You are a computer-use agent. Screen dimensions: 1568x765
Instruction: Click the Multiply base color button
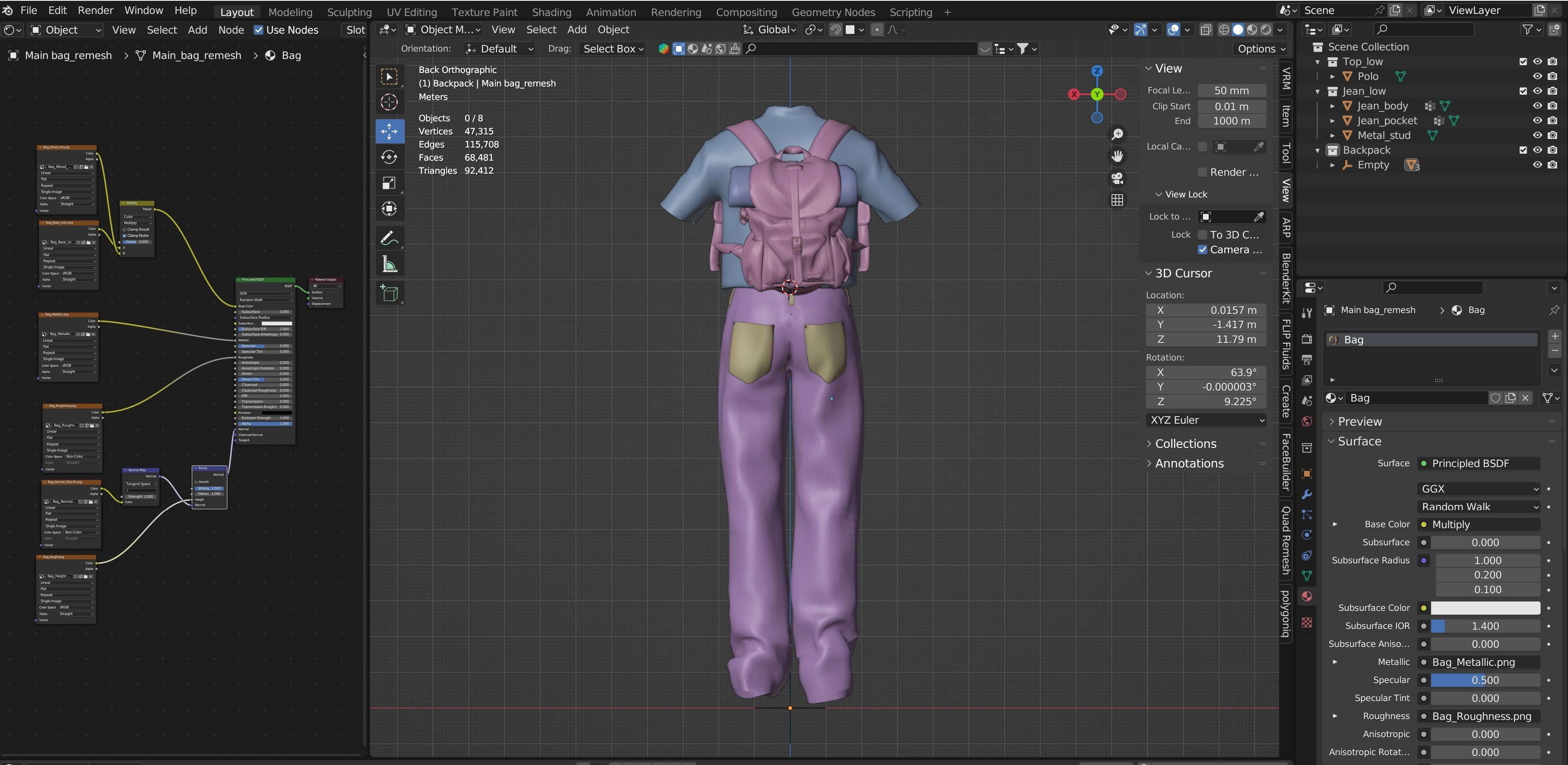click(1479, 524)
